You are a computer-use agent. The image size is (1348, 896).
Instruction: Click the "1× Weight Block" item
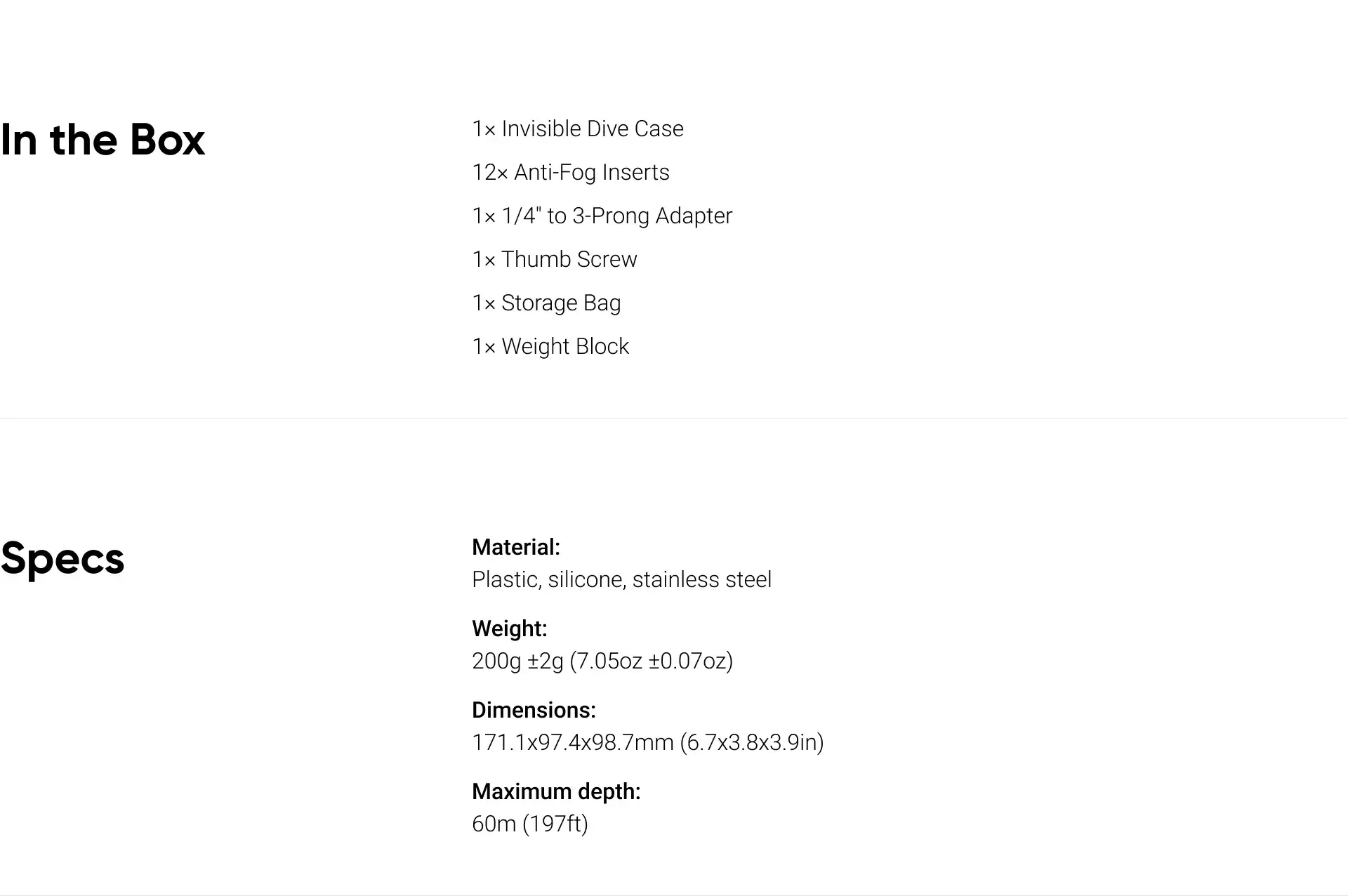pyautogui.click(x=550, y=347)
